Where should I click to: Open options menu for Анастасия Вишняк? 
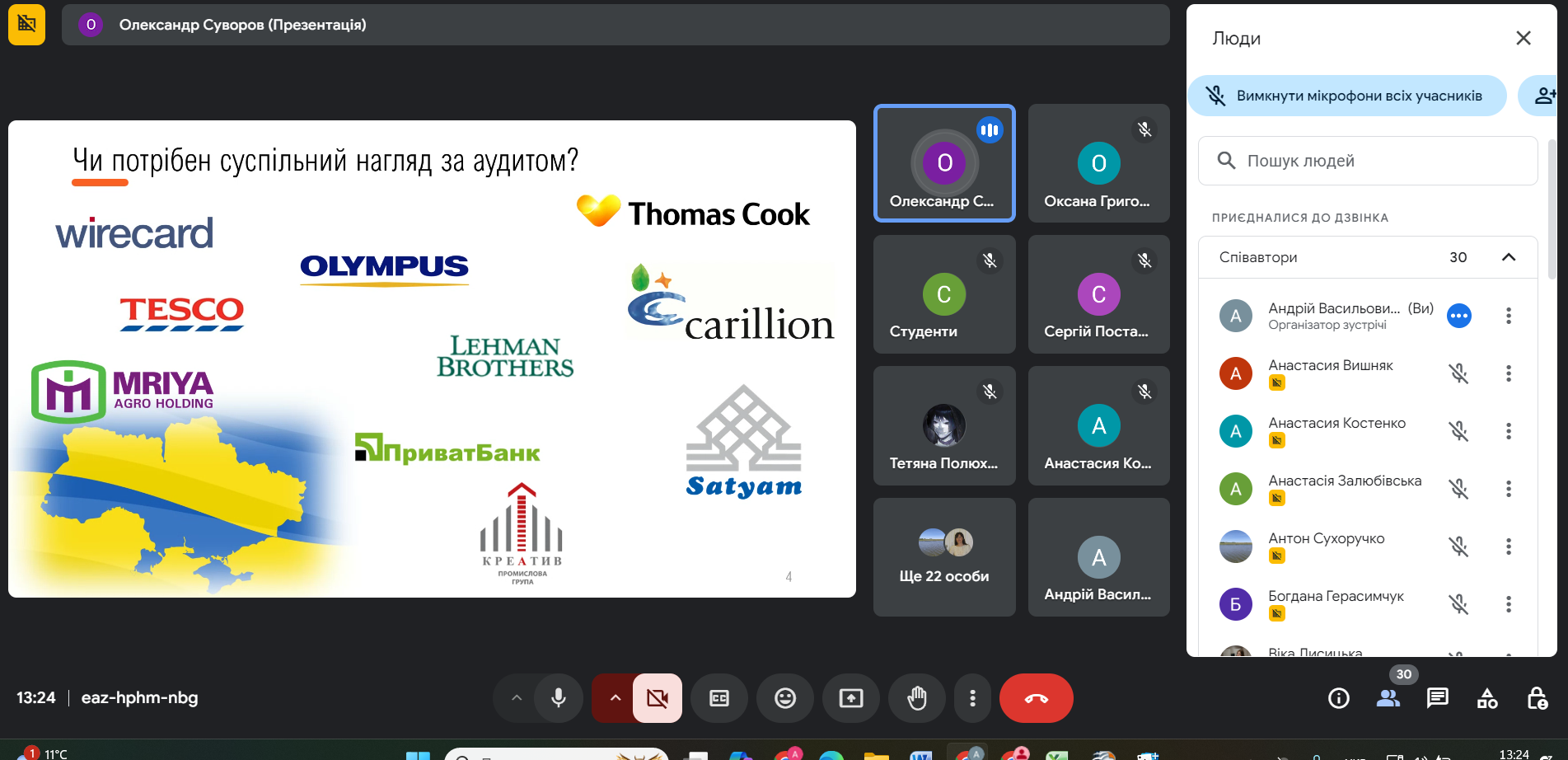tap(1509, 373)
